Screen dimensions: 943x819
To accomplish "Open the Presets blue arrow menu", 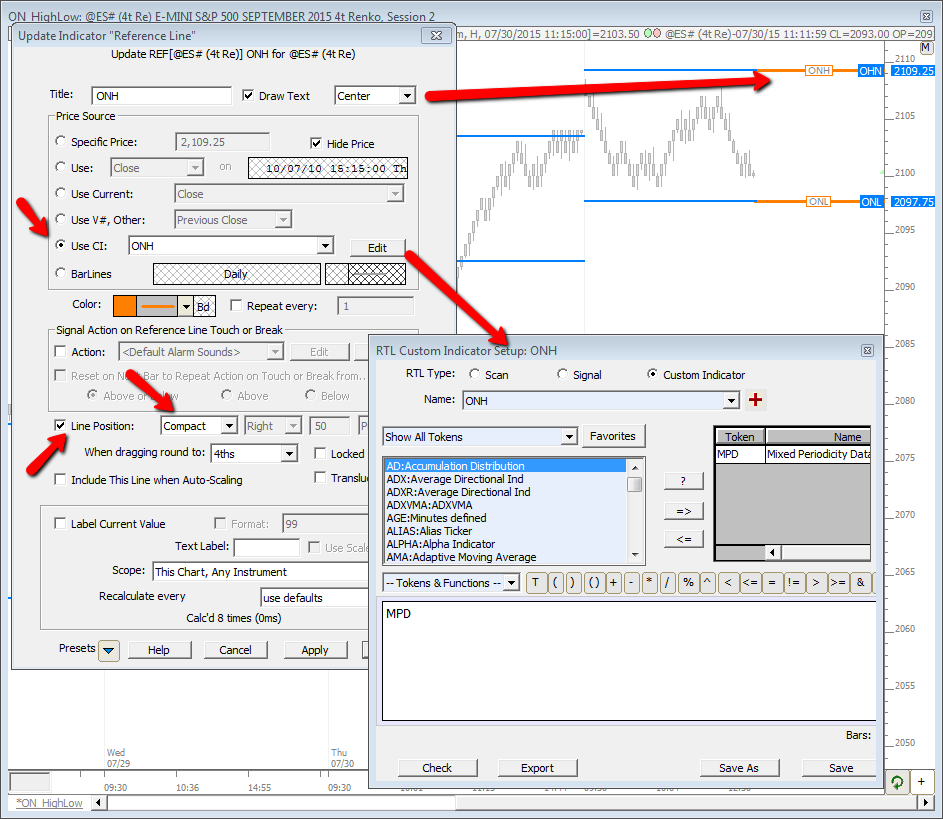I will [110, 650].
